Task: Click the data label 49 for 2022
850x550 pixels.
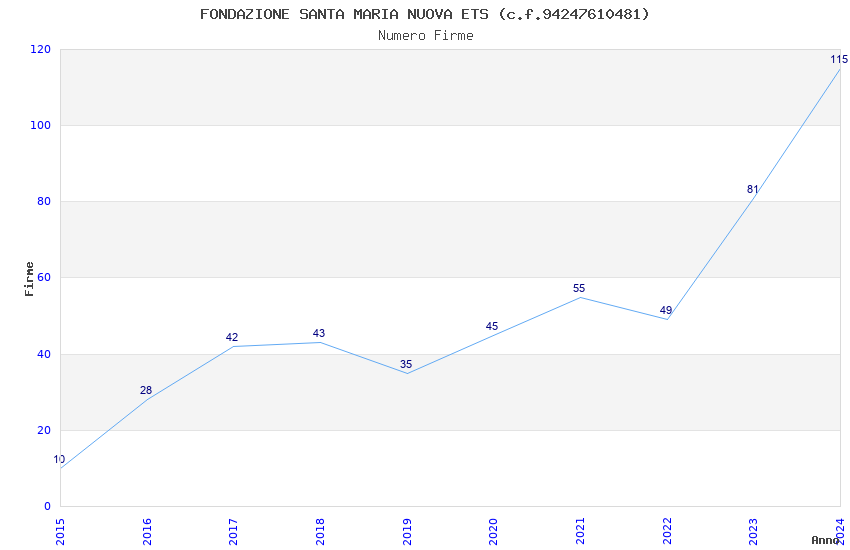Action: pos(666,310)
